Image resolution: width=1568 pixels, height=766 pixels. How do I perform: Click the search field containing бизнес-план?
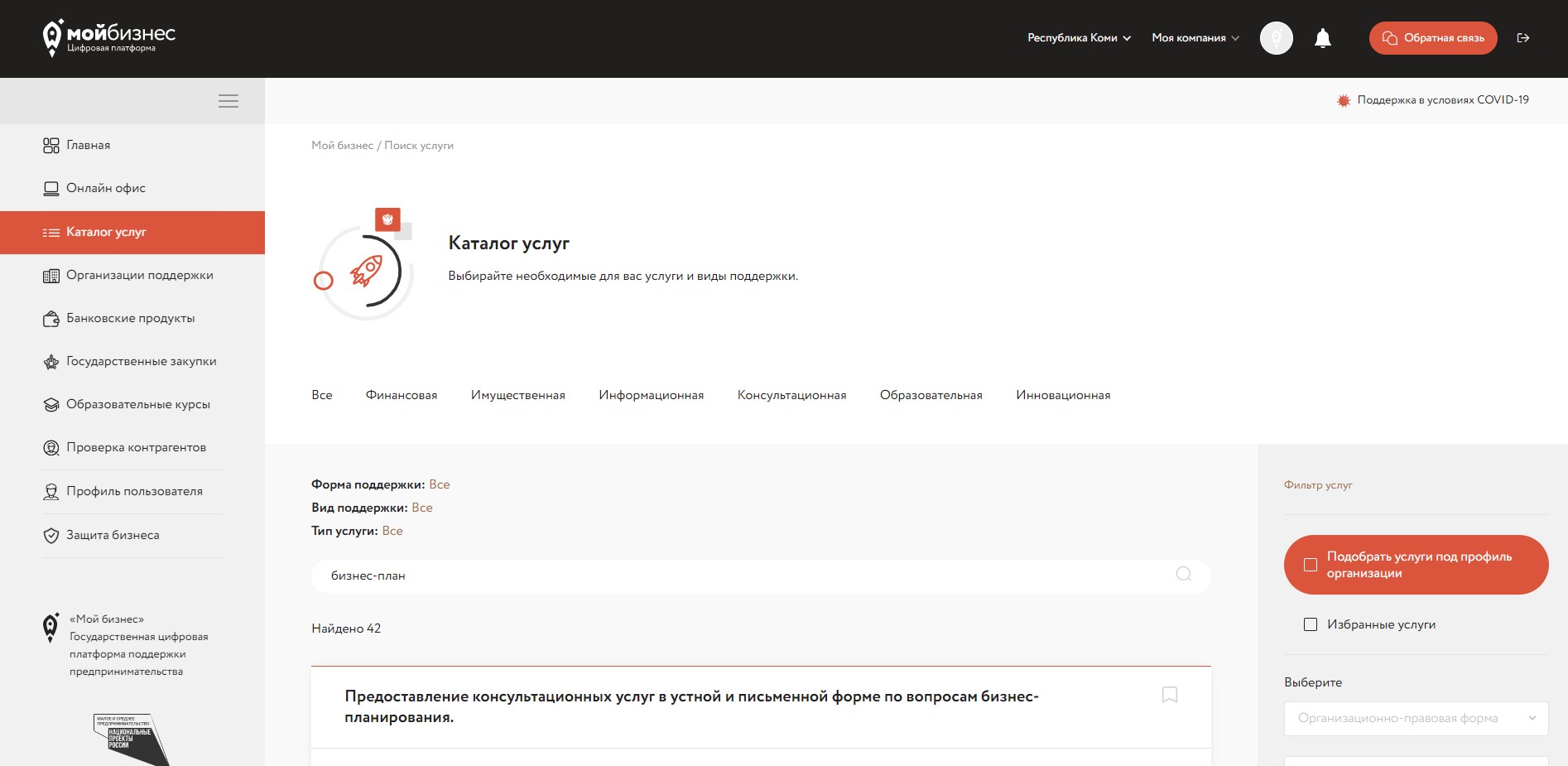pyautogui.click(x=761, y=576)
